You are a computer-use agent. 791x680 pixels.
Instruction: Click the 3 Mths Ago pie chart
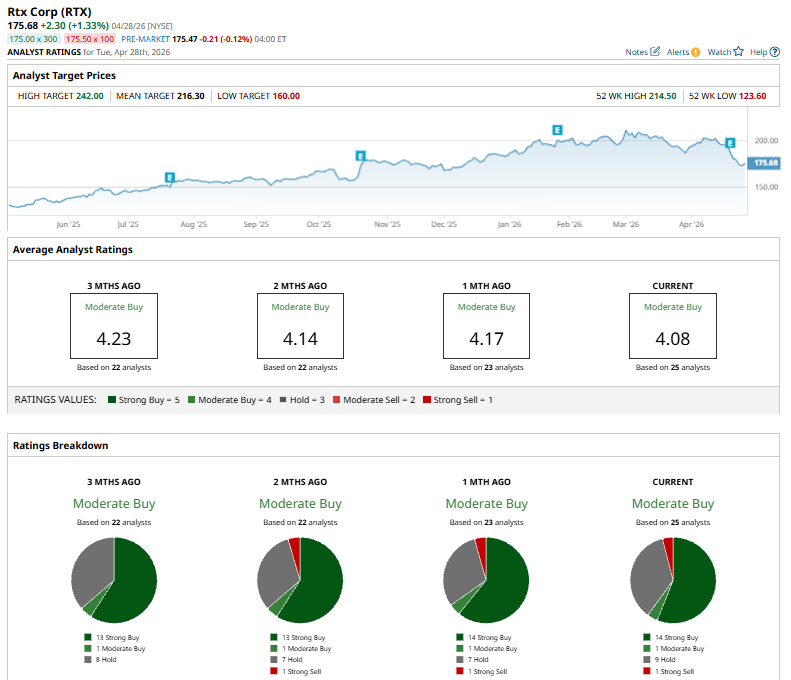(x=114, y=579)
